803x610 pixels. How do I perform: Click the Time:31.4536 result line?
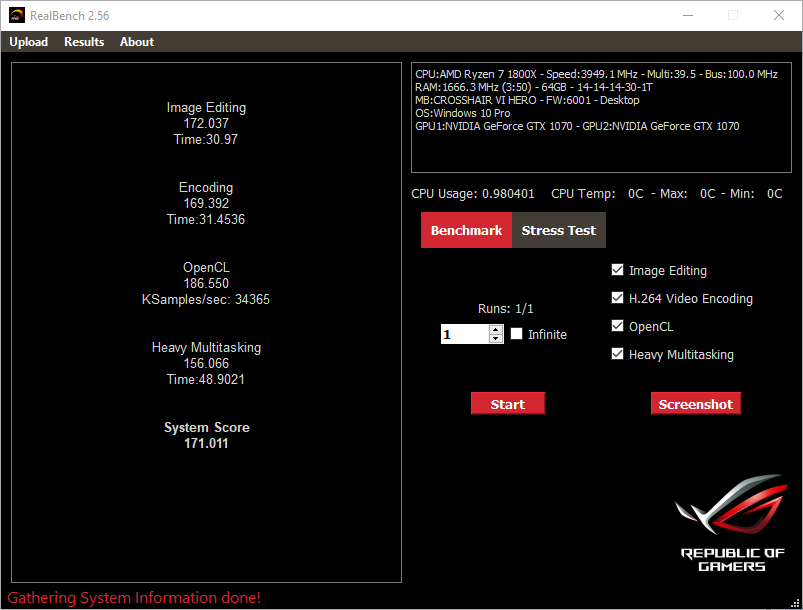[x=206, y=220]
